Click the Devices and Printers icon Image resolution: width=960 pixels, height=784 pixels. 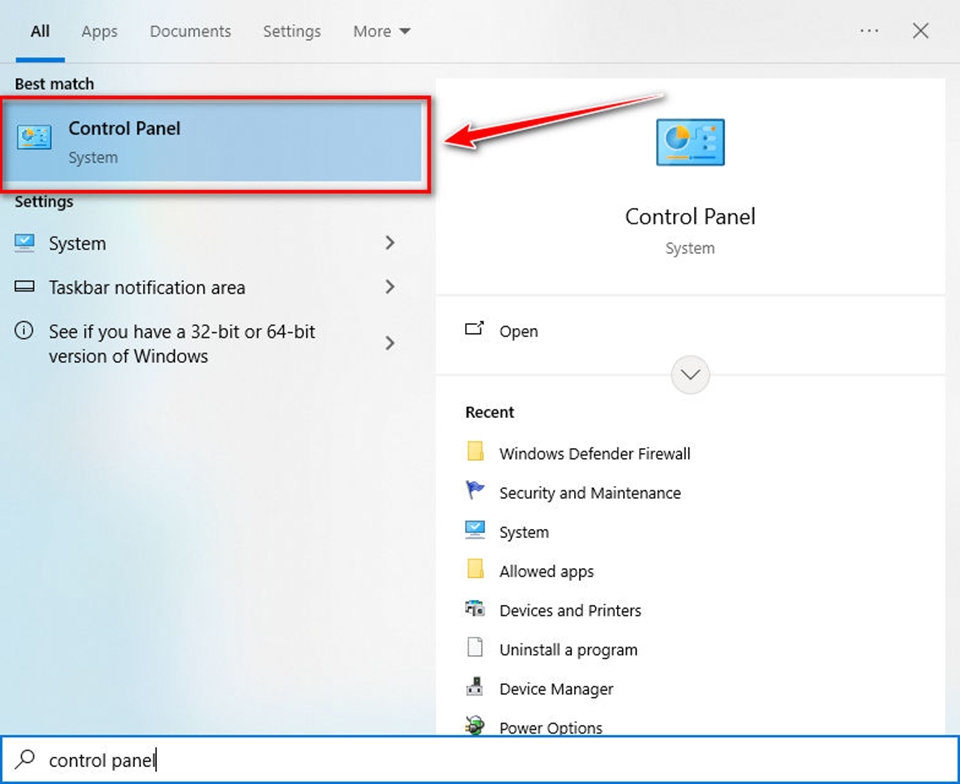click(x=474, y=609)
